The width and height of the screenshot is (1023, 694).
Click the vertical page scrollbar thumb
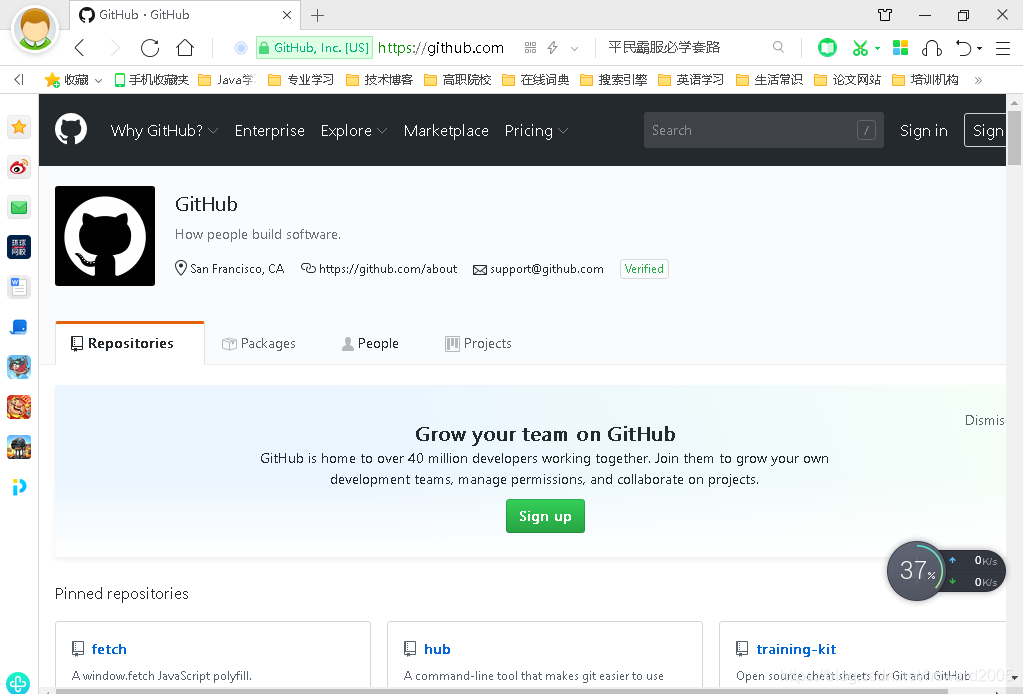1014,138
